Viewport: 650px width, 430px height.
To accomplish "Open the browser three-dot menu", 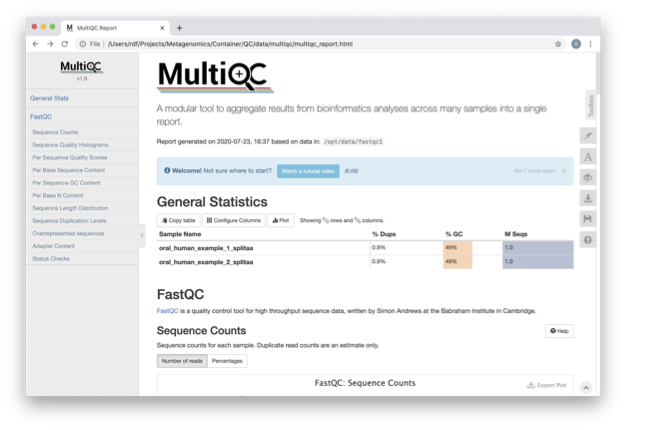I will (590, 44).
